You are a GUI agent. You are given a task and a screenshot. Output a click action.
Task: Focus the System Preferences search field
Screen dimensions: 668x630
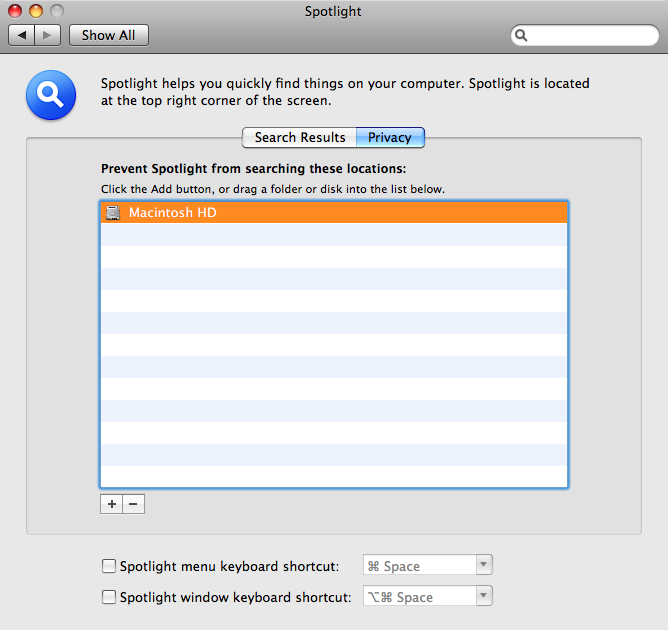click(584, 35)
